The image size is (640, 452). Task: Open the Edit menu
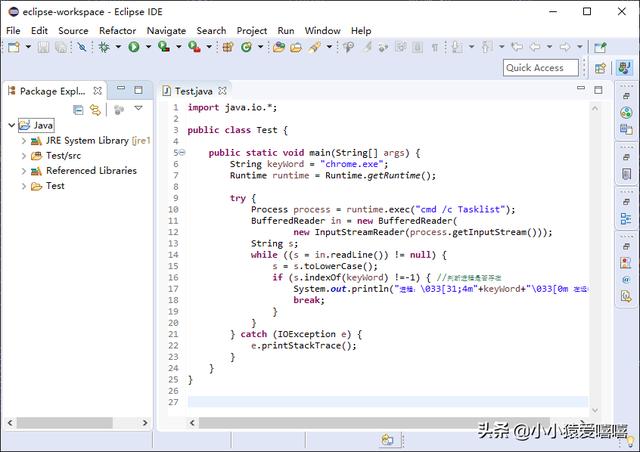pyautogui.click(x=39, y=31)
